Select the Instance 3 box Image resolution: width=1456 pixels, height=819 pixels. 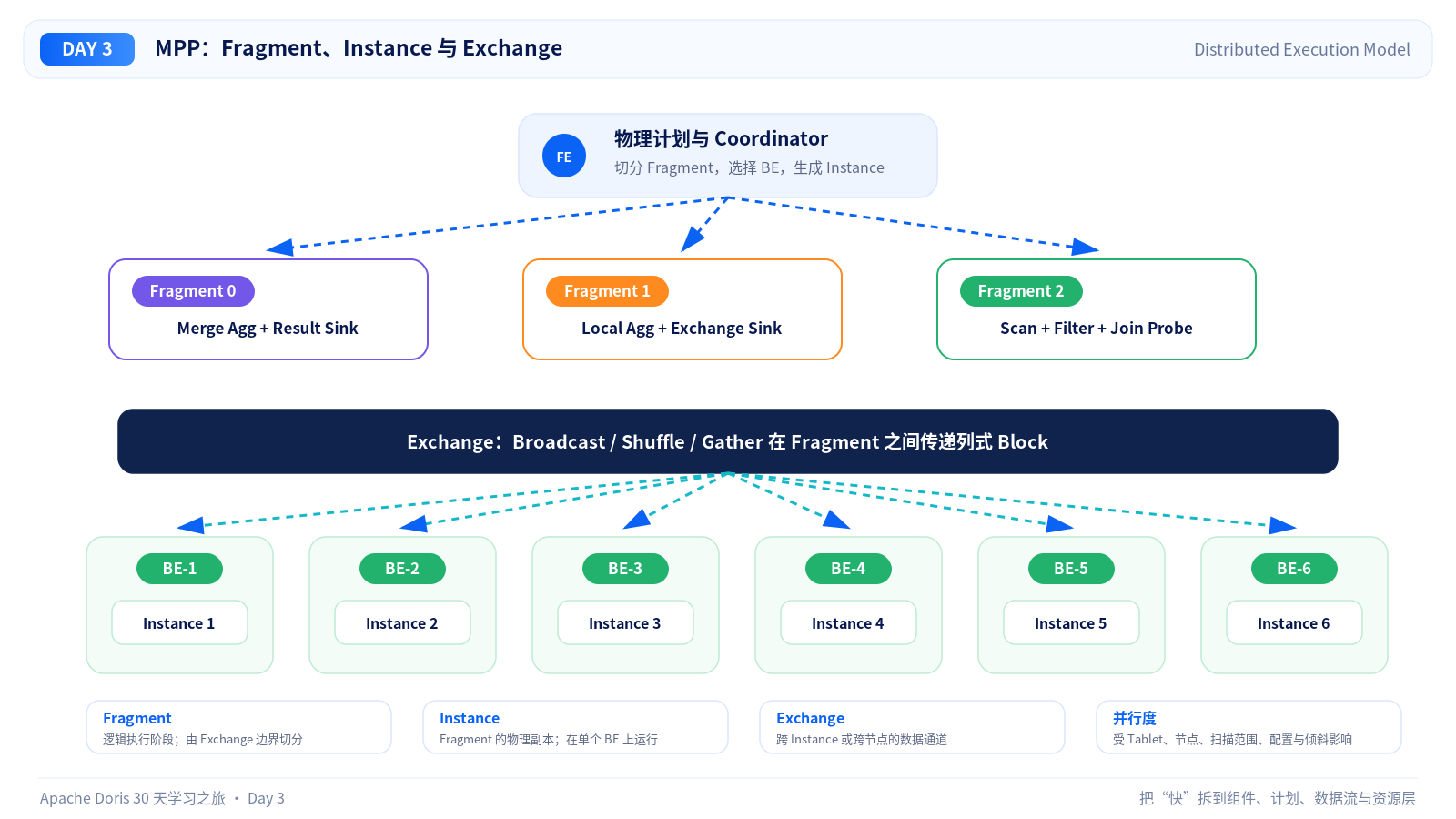click(625, 622)
